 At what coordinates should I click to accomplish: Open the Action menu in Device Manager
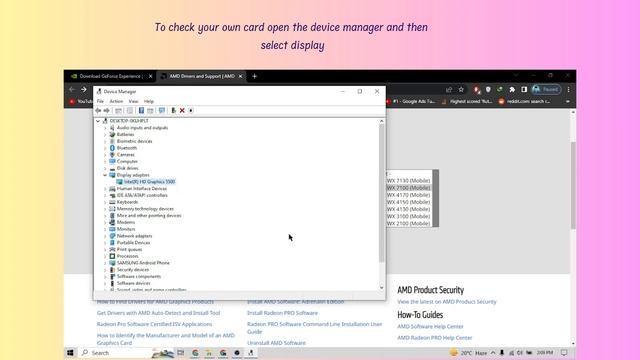[x=116, y=101]
